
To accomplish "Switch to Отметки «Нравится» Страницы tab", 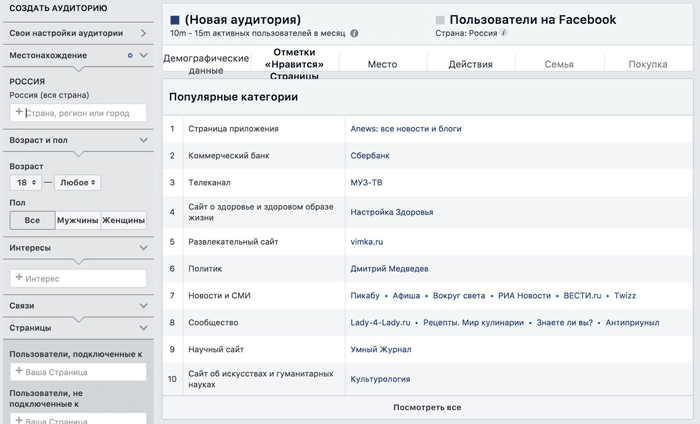I will tap(295, 64).
